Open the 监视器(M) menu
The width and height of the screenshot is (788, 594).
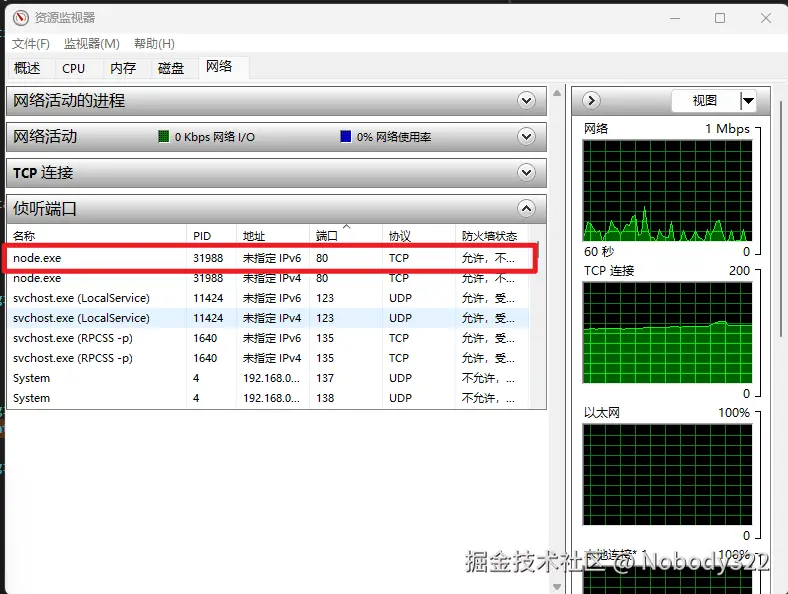pos(91,44)
